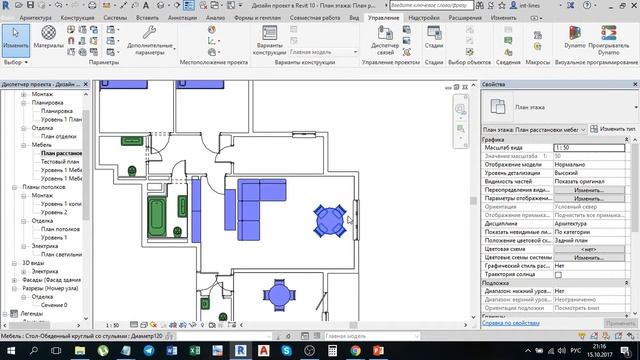This screenshot has width=640, height=360.
Task: Click the Save icon in quick access toolbar
Action: [31, 5]
